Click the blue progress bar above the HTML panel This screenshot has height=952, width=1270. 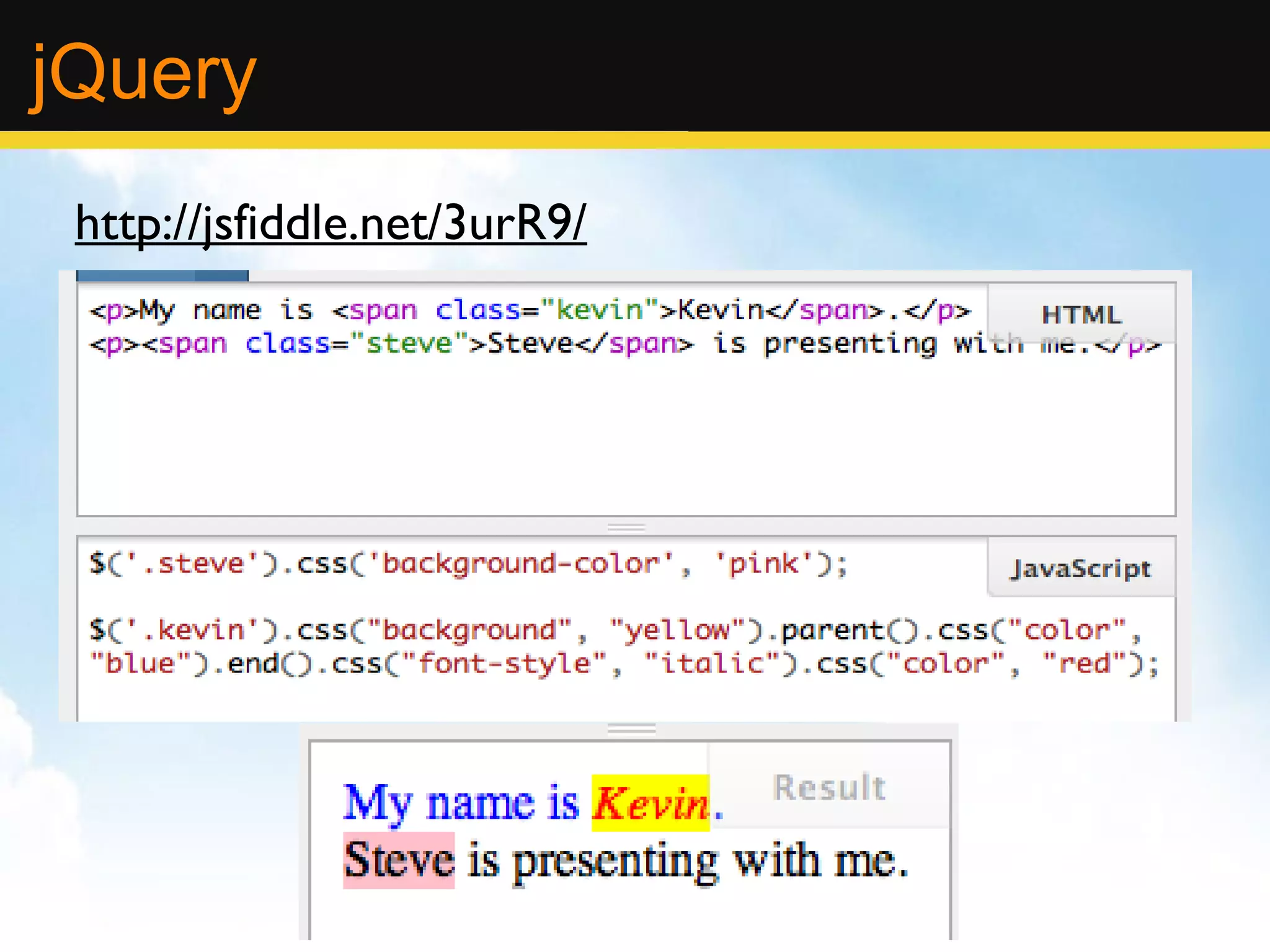162,276
